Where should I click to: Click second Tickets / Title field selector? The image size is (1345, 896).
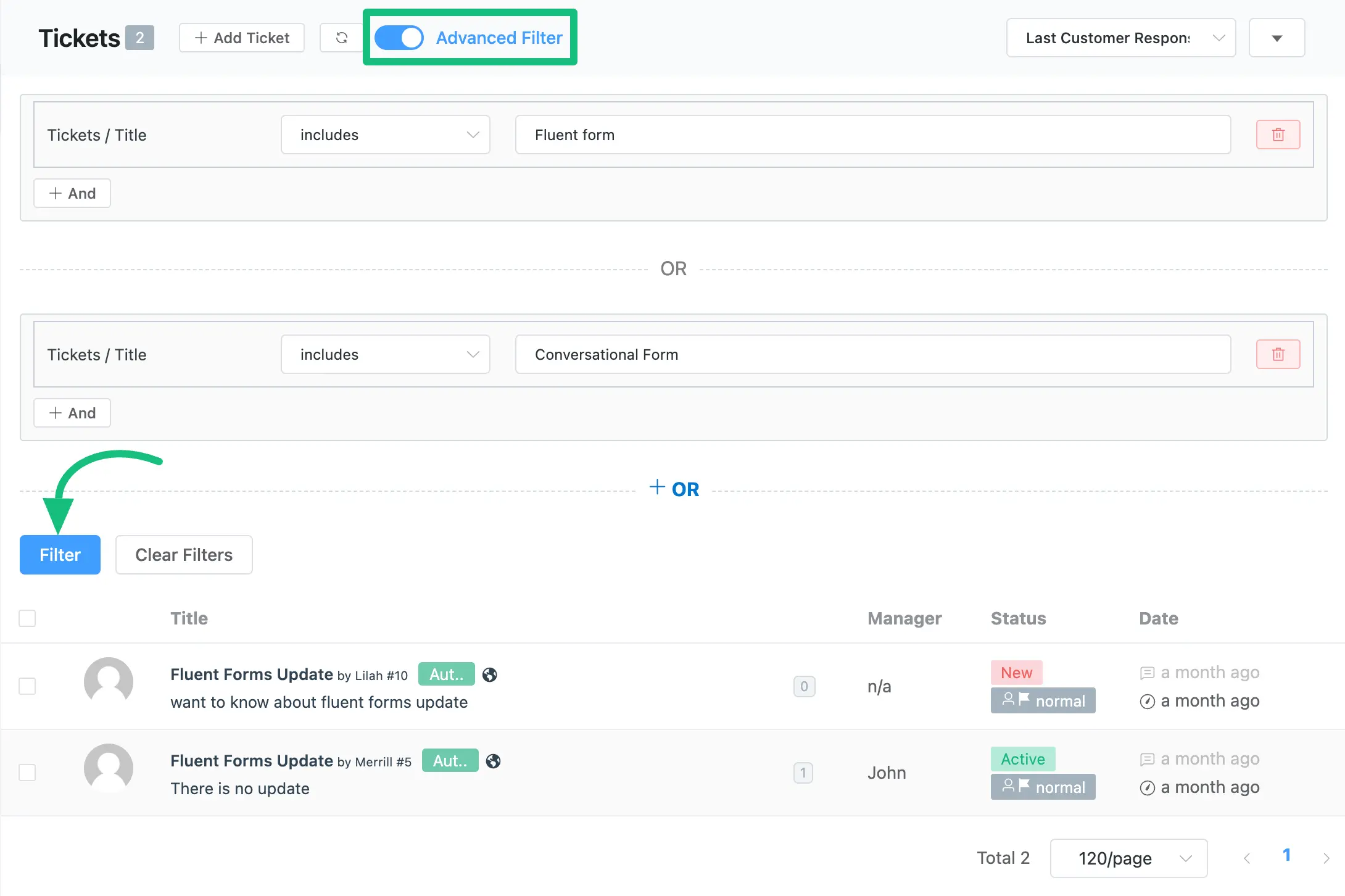point(97,355)
